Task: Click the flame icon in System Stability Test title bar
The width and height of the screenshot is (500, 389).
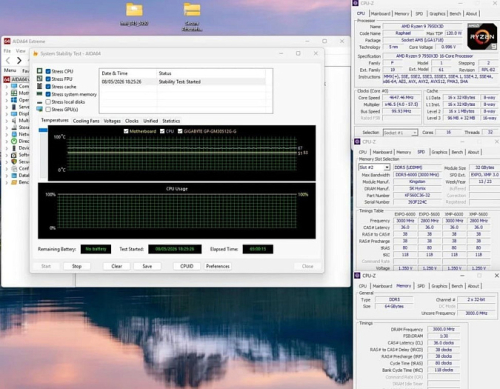Action: [35, 53]
